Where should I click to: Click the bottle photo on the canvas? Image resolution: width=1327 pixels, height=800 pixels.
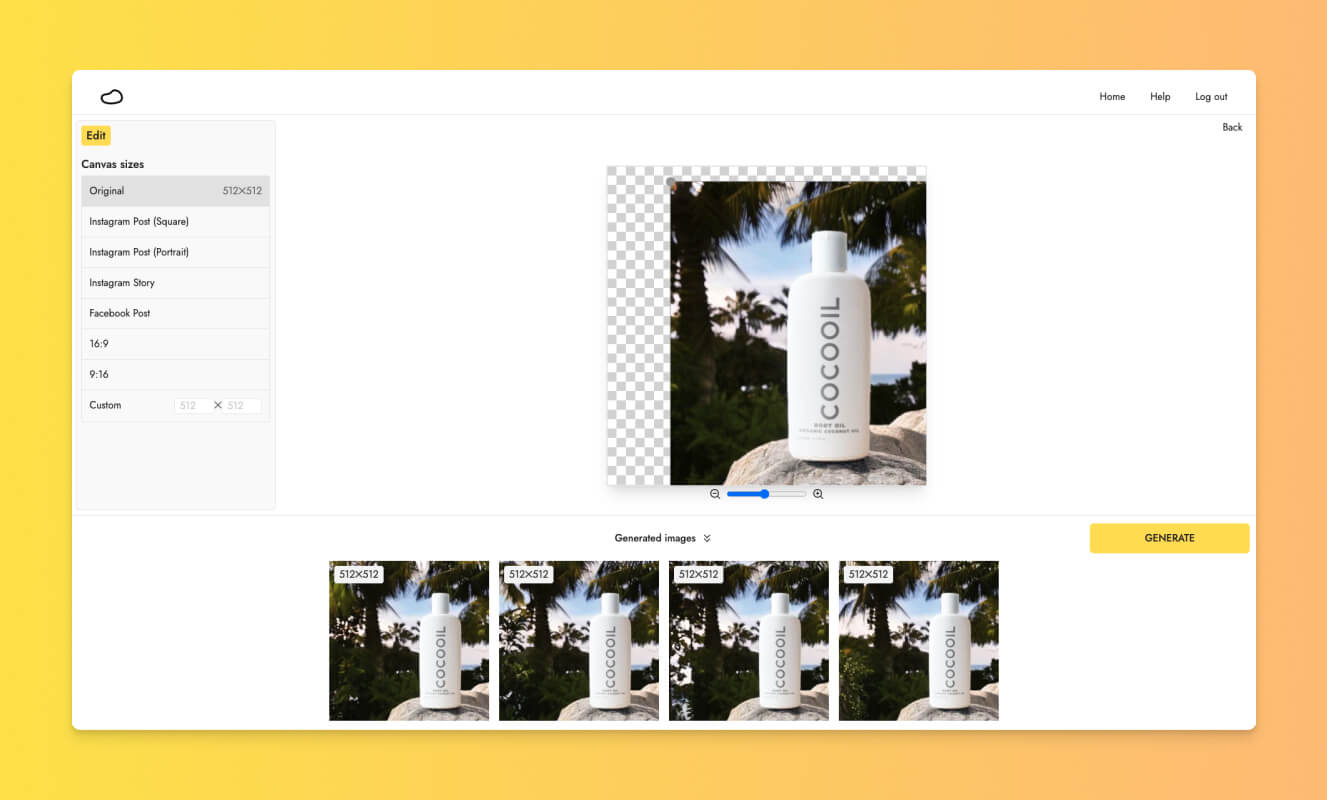click(x=798, y=333)
